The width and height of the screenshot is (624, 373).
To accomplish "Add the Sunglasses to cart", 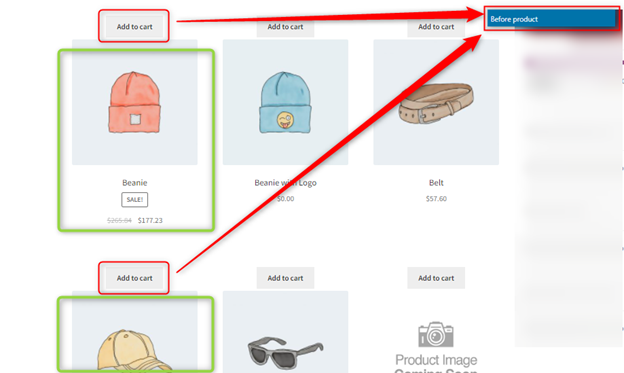I will (x=285, y=278).
